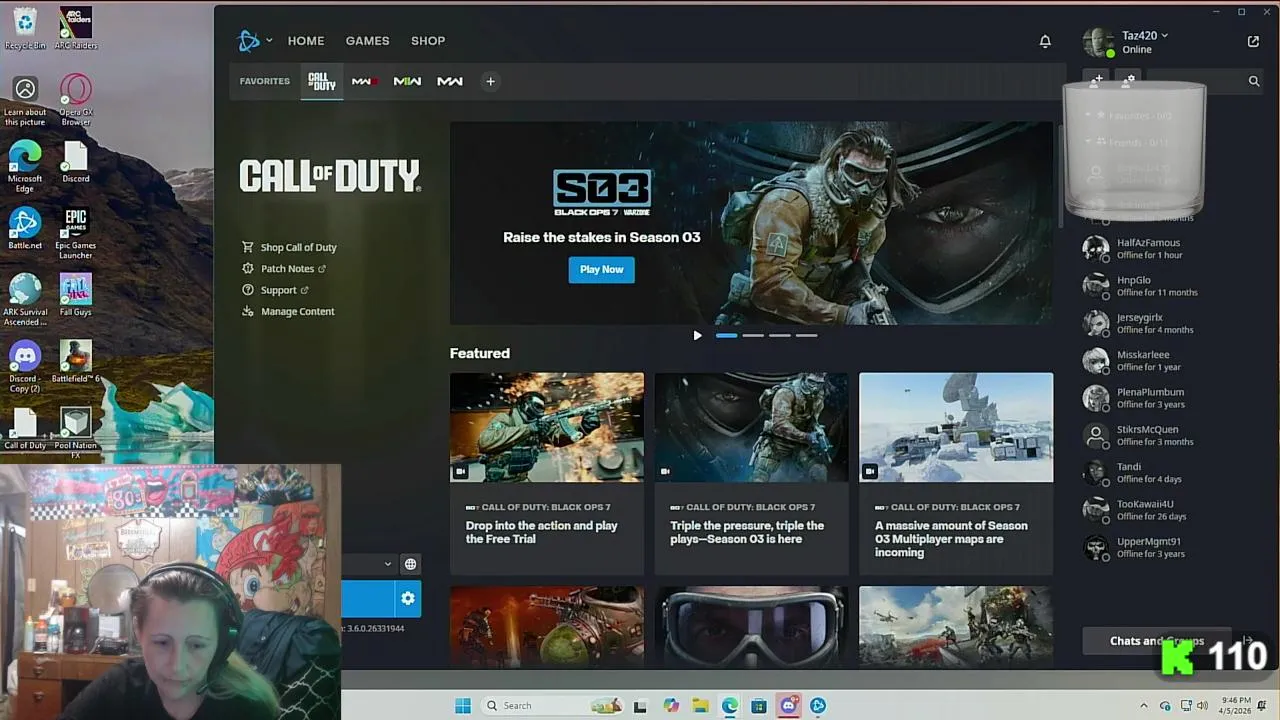Select the Opera GX Browser desktop icon
Image resolution: width=1280 pixels, height=720 pixels.
(76, 100)
